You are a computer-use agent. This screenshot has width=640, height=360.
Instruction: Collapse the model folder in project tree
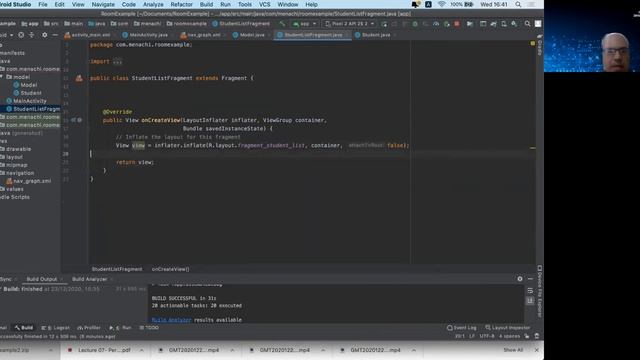coord(2,77)
